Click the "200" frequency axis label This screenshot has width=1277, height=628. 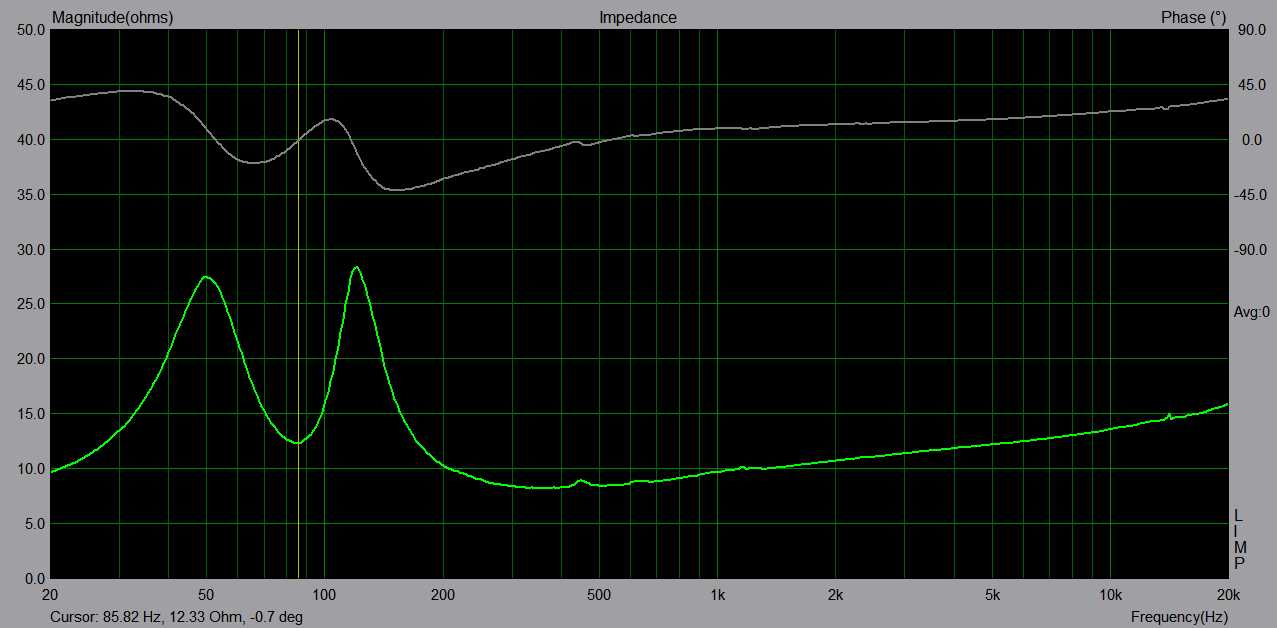(442, 594)
